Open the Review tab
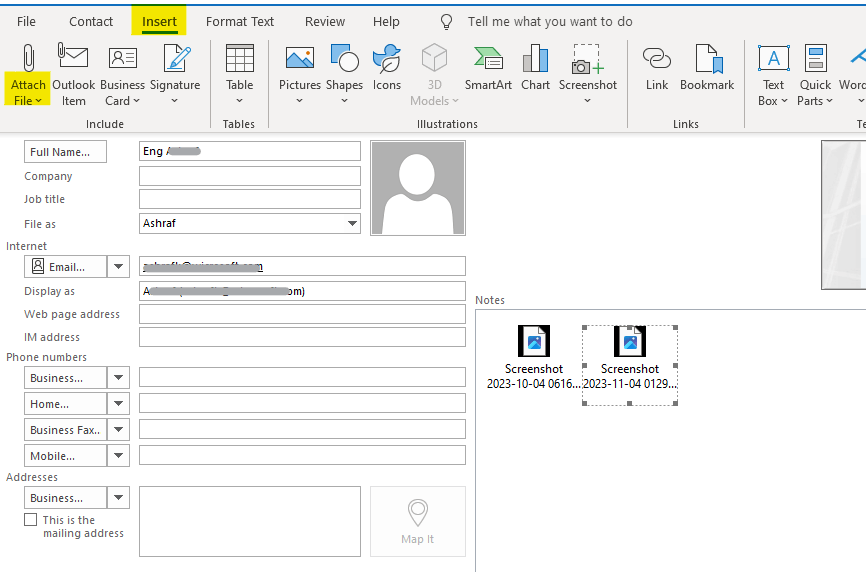 [x=325, y=22]
